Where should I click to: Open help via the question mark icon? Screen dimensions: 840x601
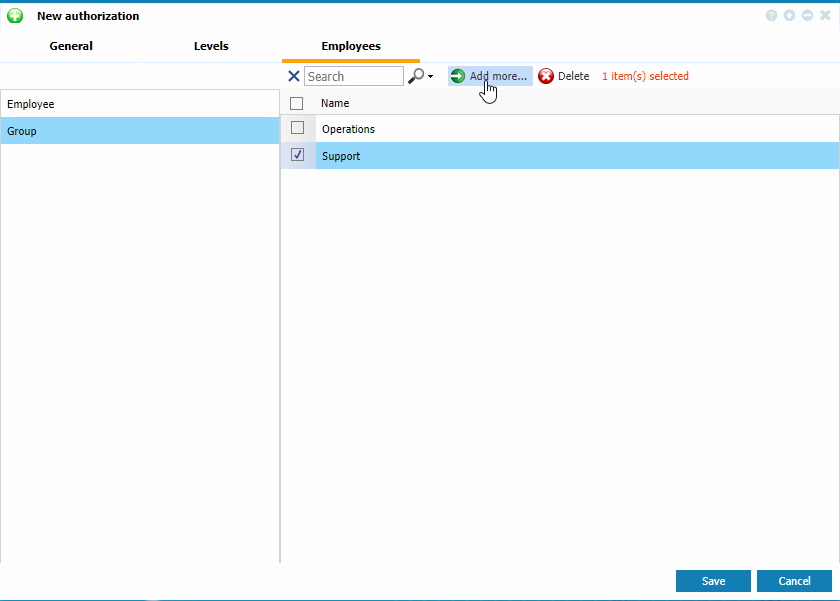[772, 16]
